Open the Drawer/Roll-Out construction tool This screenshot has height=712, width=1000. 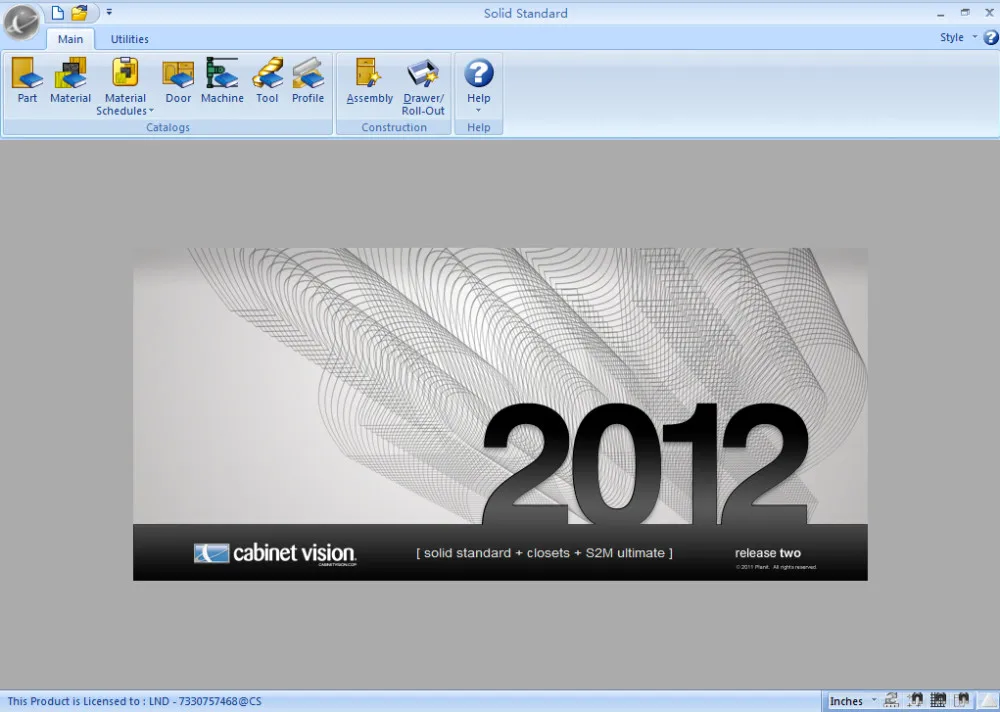pyautogui.click(x=423, y=87)
